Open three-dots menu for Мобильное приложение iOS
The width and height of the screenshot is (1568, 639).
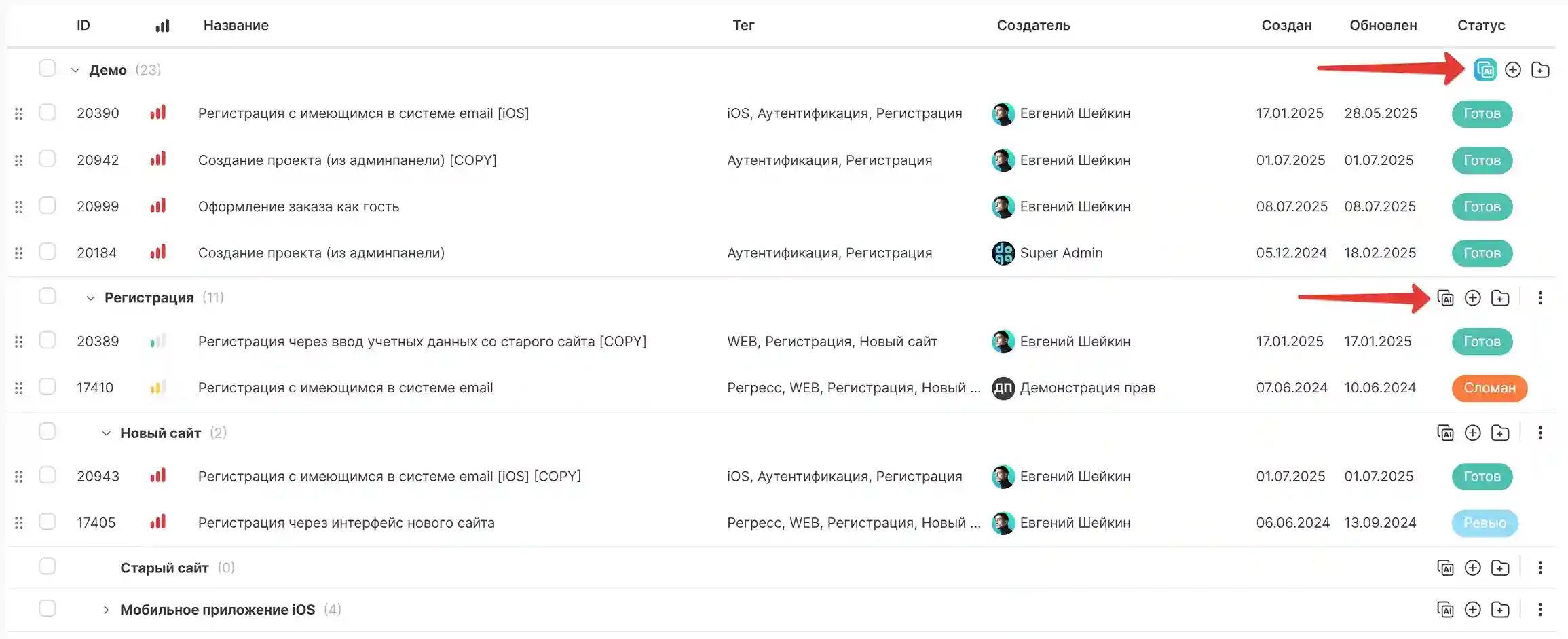1540,610
